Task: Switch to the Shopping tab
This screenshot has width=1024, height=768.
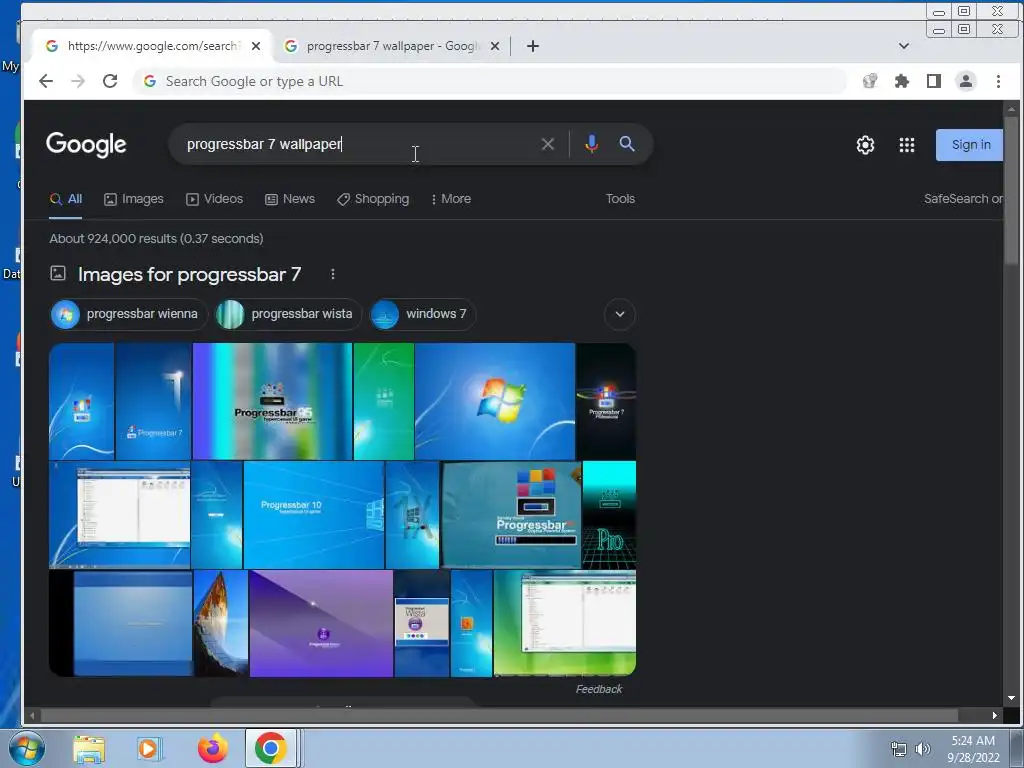Action: (x=373, y=199)
